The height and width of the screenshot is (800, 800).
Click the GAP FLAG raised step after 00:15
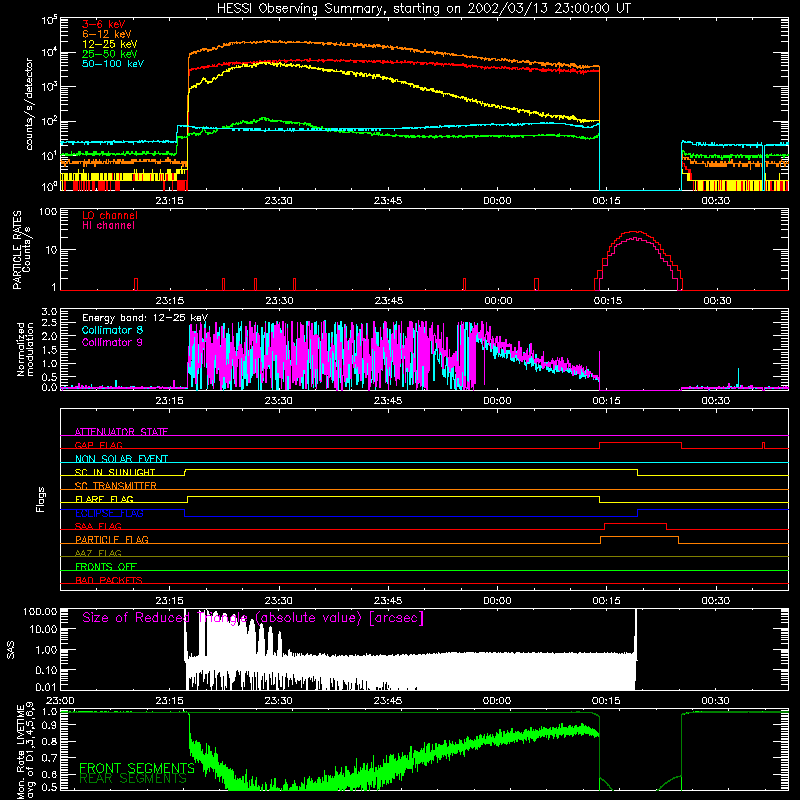click(x=640, y=443)
